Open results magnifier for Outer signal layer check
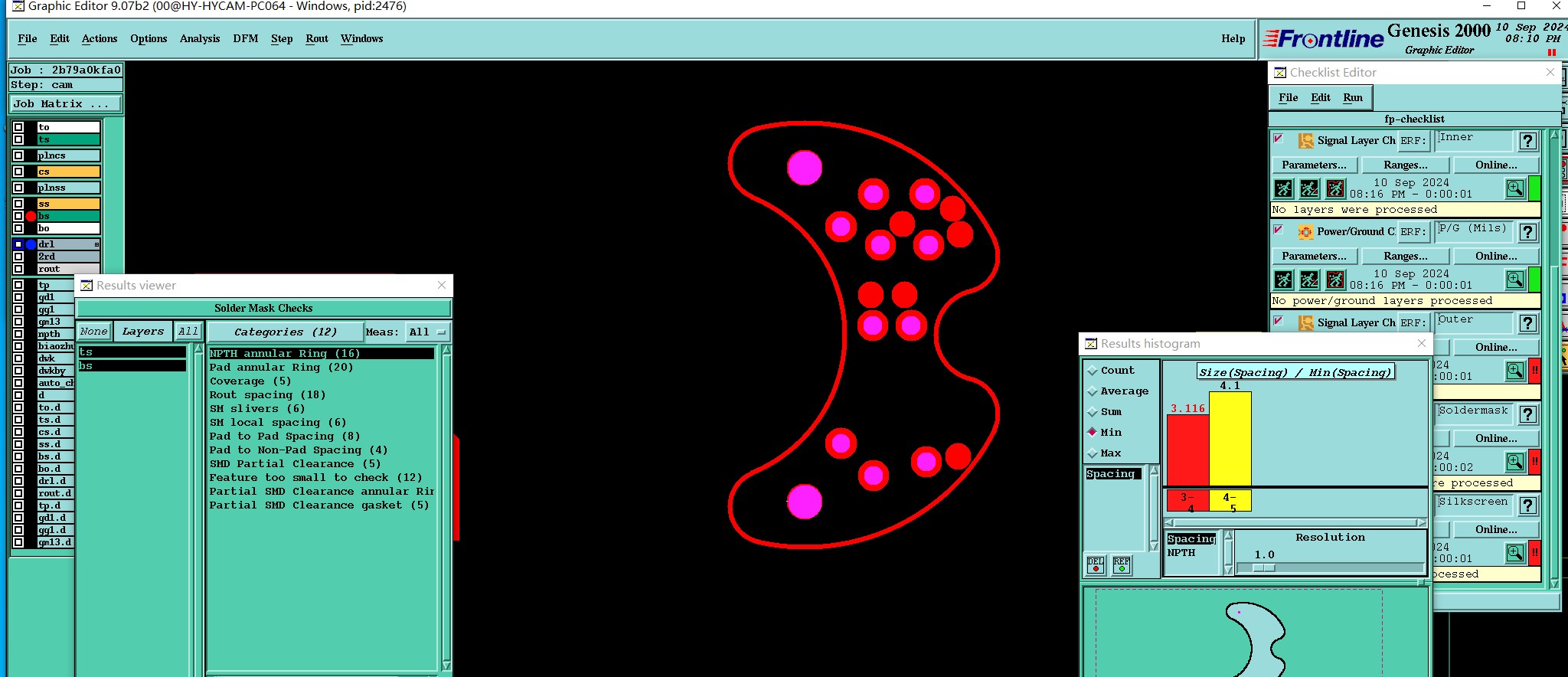 (1514, 371)
